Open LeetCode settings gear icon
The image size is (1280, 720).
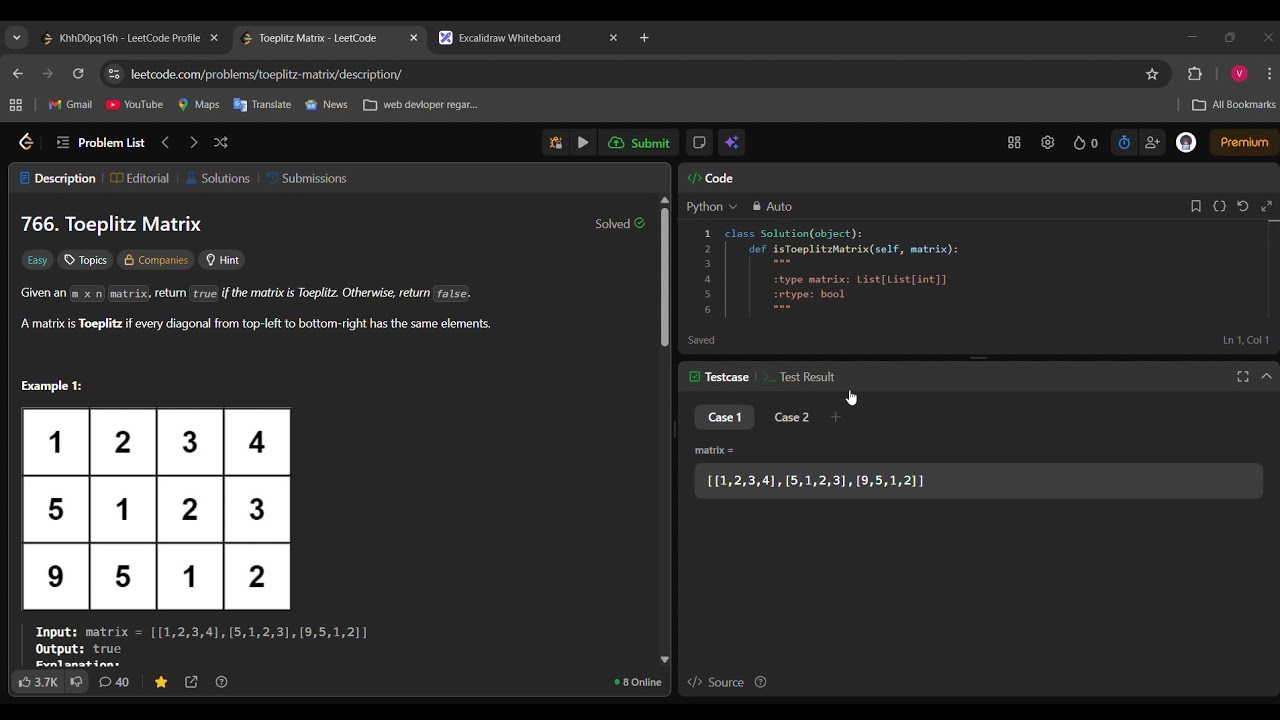(x=1047, y=142)
